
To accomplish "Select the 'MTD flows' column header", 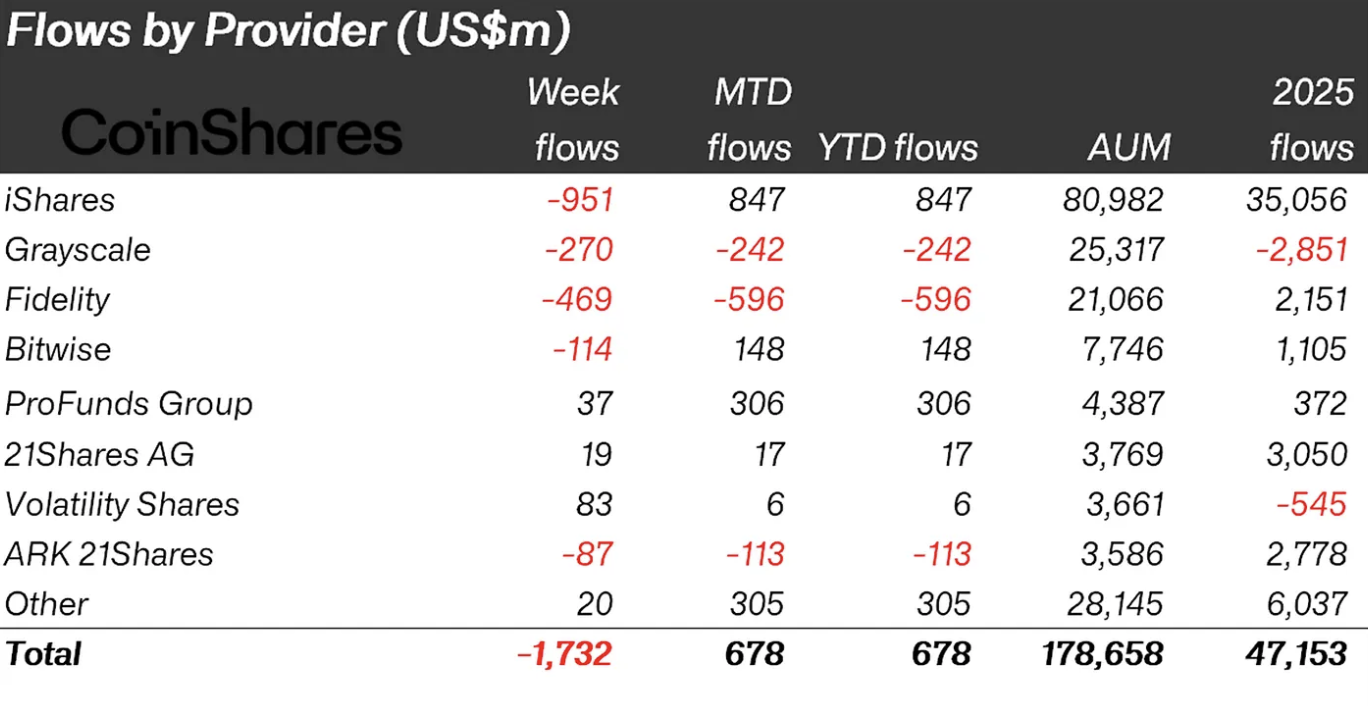I will (x=750, y=120).
